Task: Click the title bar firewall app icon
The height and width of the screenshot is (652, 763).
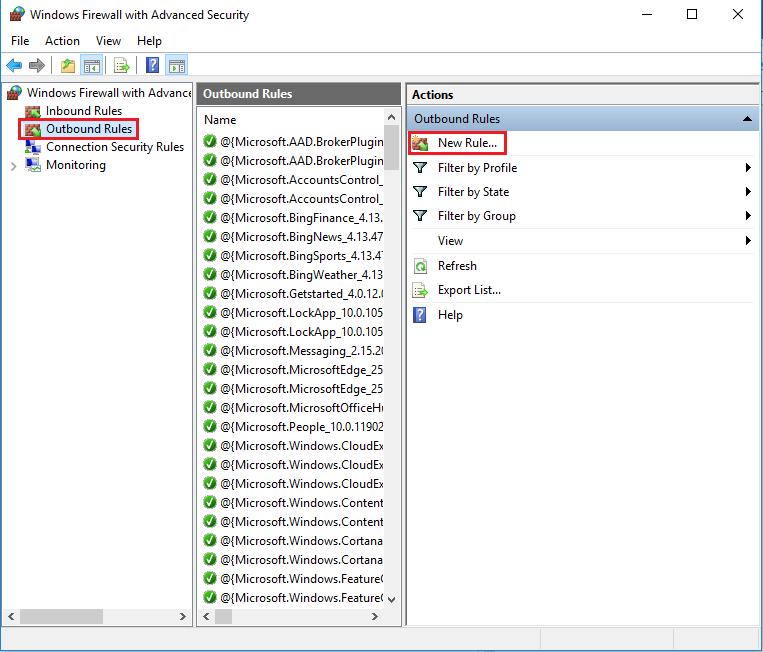Action: (x=17, y=14)
